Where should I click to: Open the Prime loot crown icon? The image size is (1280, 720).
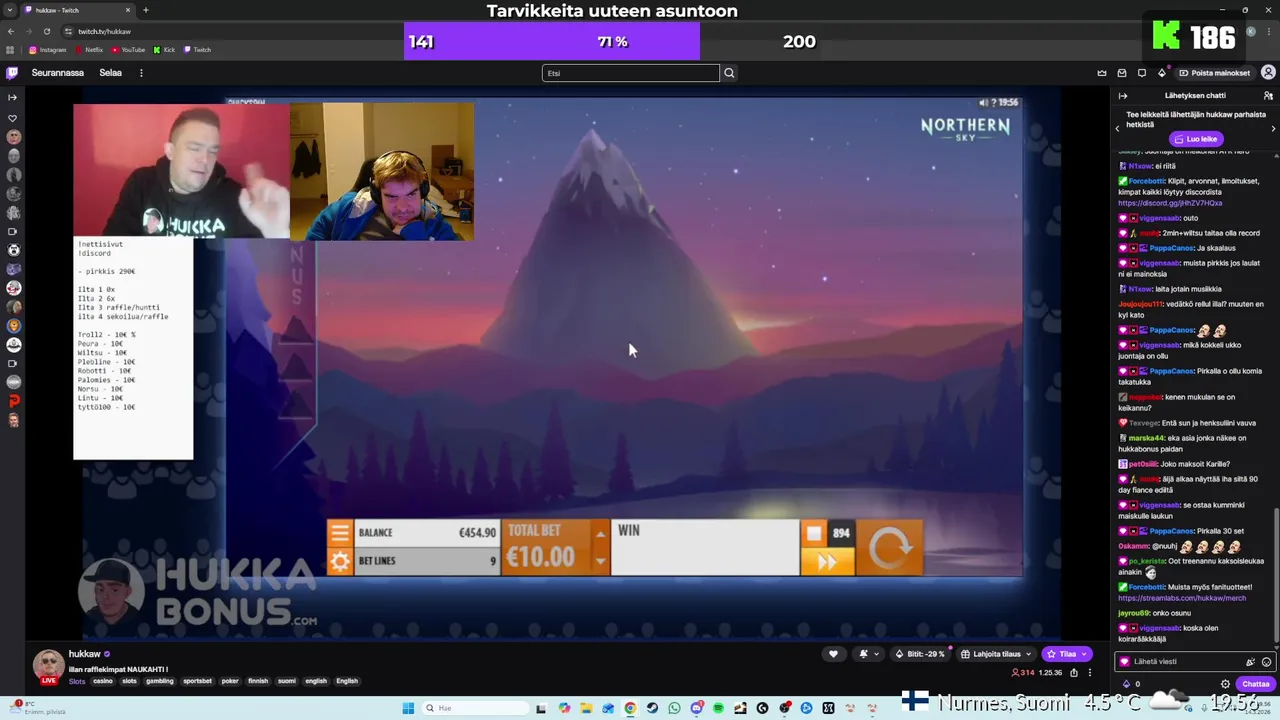point(1102,73)
